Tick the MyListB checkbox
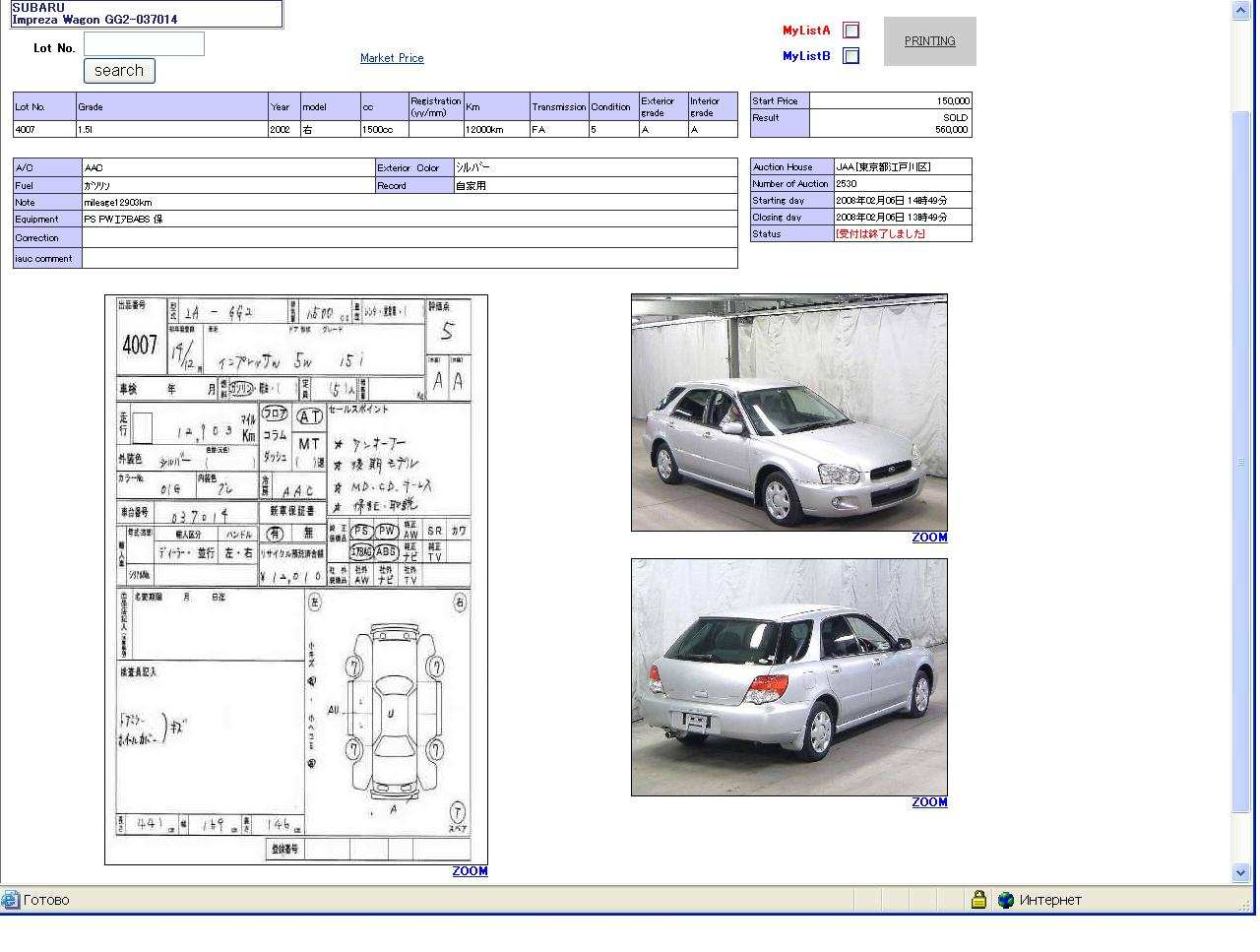The image size is (1260, 952). (x=851, y=56)
